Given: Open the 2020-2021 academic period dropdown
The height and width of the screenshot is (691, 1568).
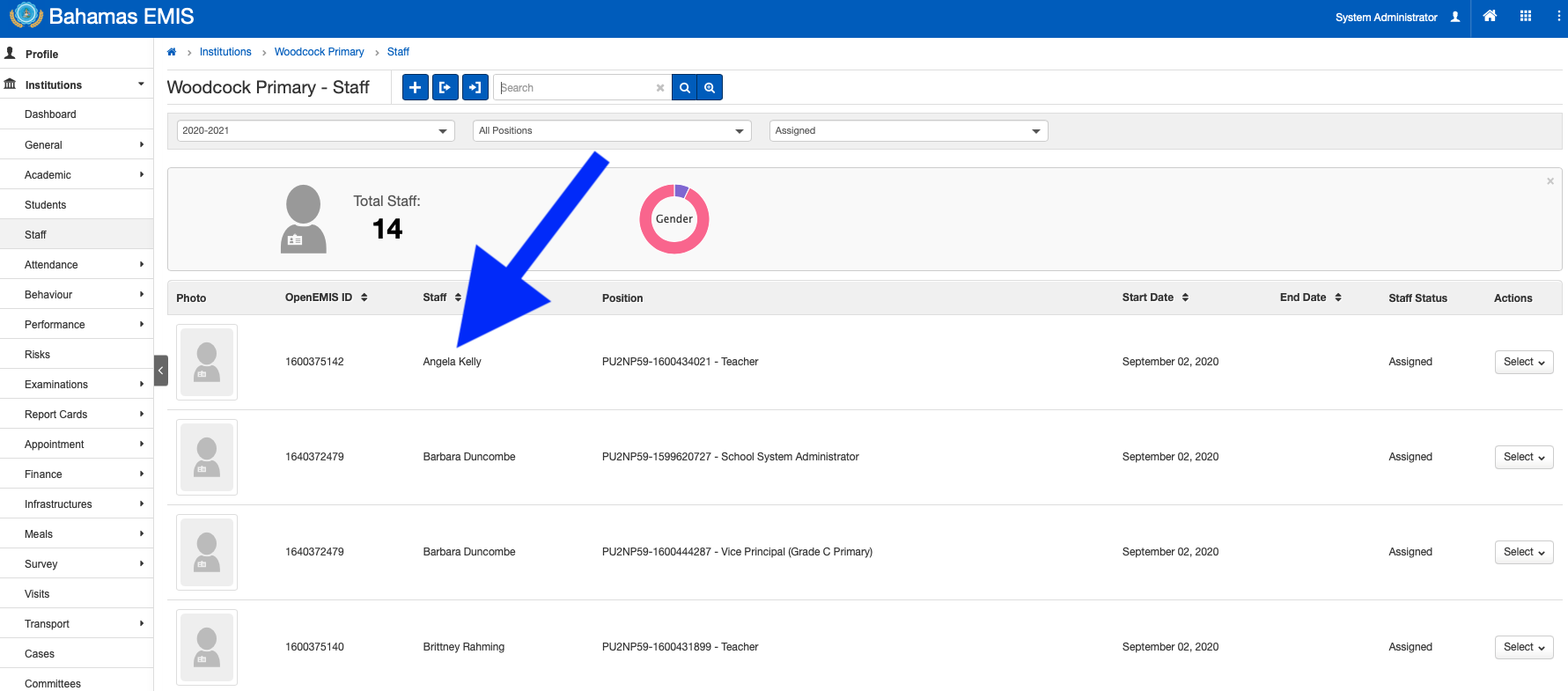Looking at the screenshot, I should click(316, 131).
